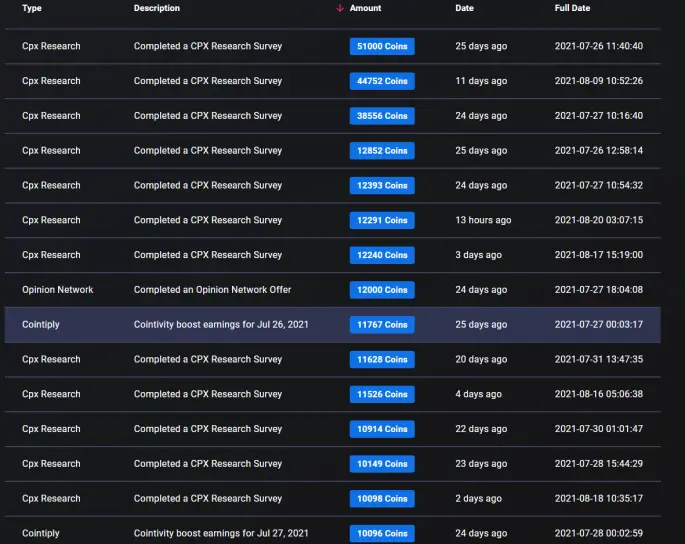
Task: Click full date 2021-07-28 15:44:29
Action: (x=599, y=464)
